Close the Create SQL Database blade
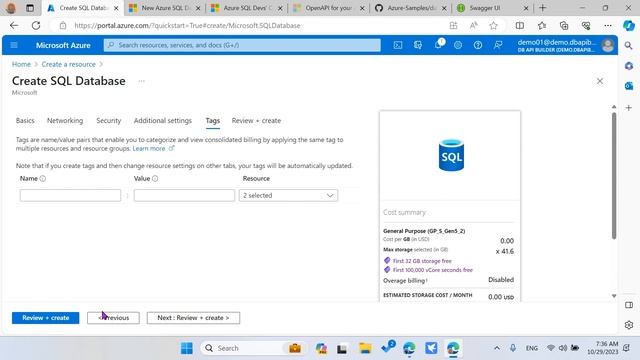The width and height of the screenshot is (640, 360). (600, 81)
